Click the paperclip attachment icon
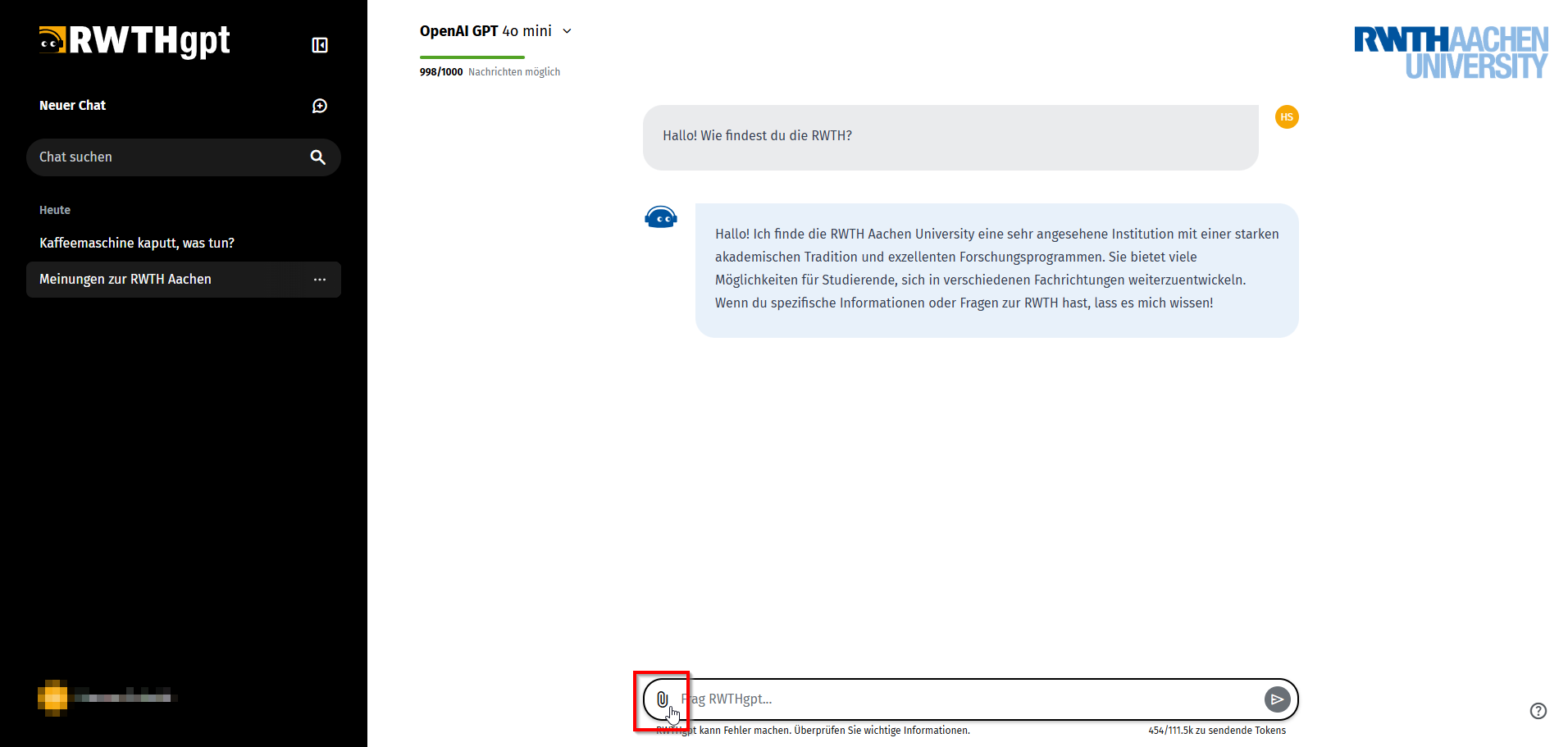This screenshot has width=1568, height=747. tap(663, 700)
